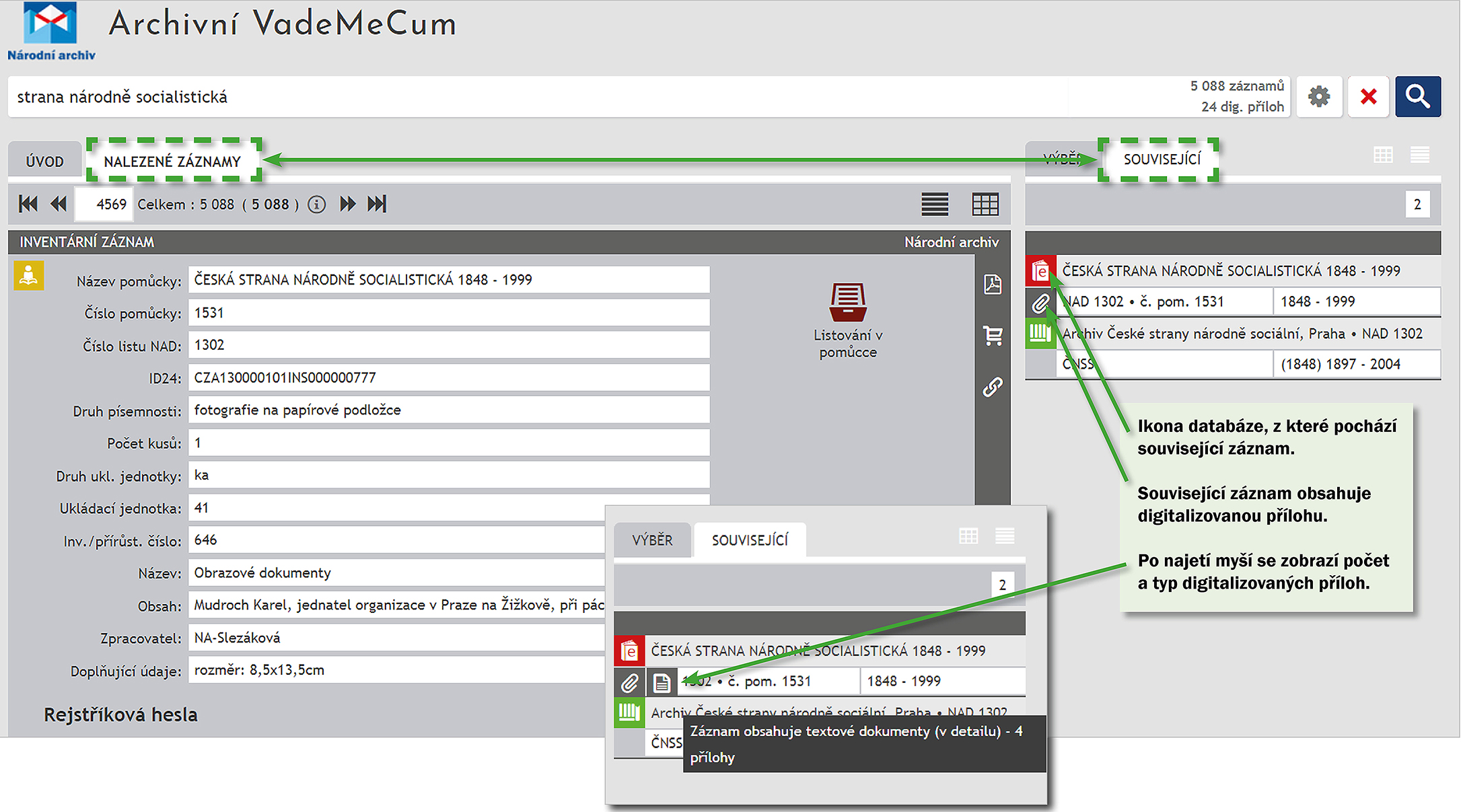Click the Národní archiv logo
1461x812 pixels.
click(51, 32)
